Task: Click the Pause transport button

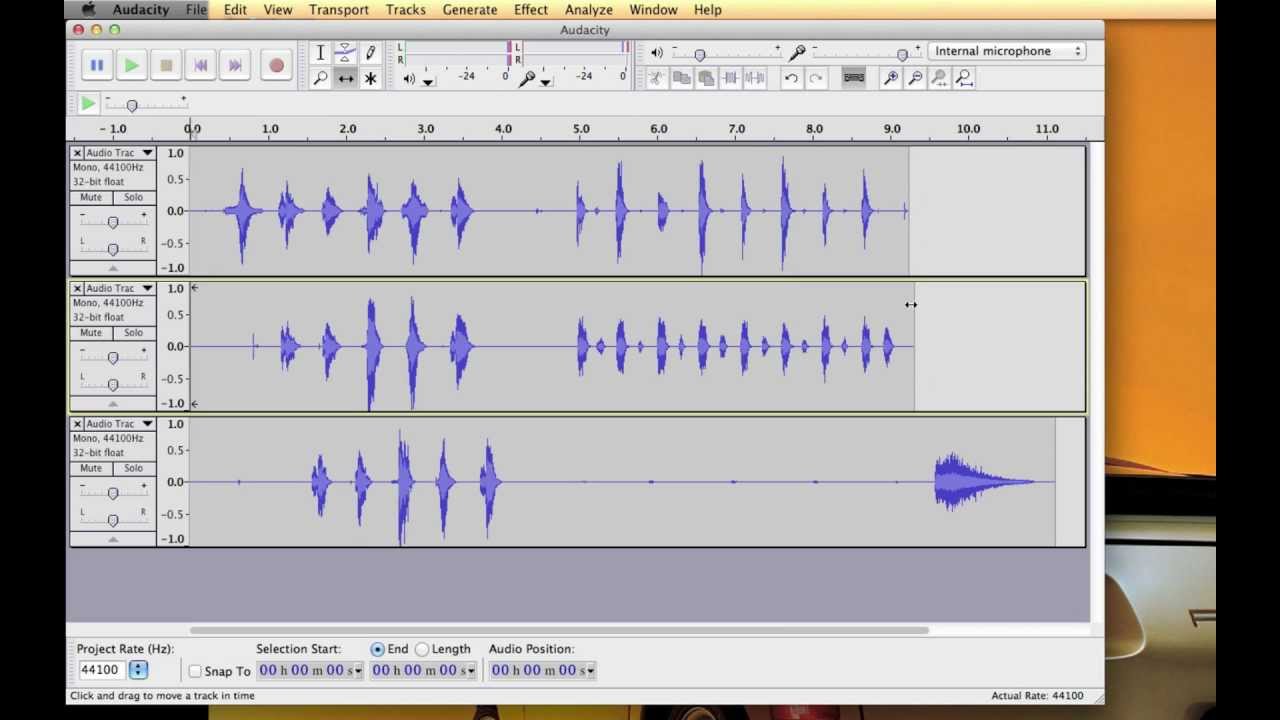Action: [x=97, y=65]
